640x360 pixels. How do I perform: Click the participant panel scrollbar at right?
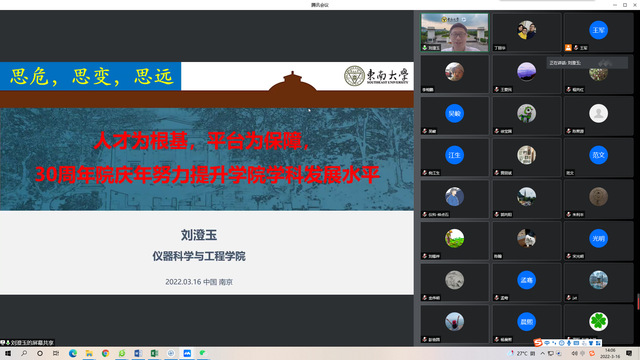point(638,302)
